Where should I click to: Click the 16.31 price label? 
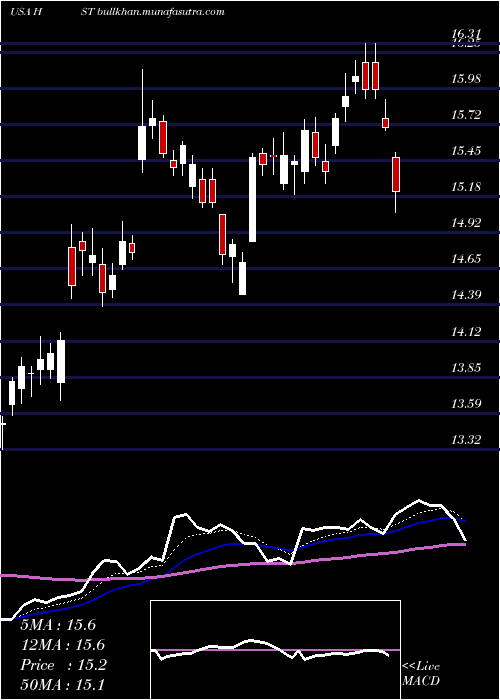coord(466,34)
